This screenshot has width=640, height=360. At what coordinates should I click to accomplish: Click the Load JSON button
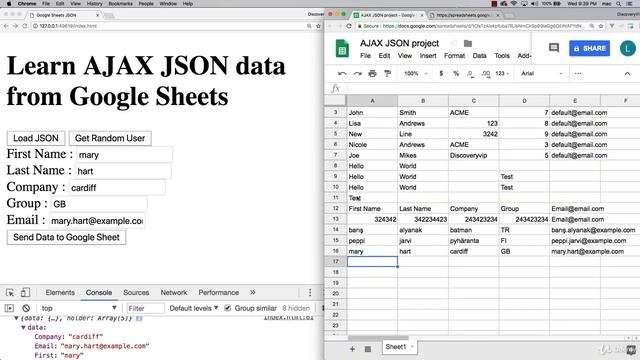coord(36,138)
